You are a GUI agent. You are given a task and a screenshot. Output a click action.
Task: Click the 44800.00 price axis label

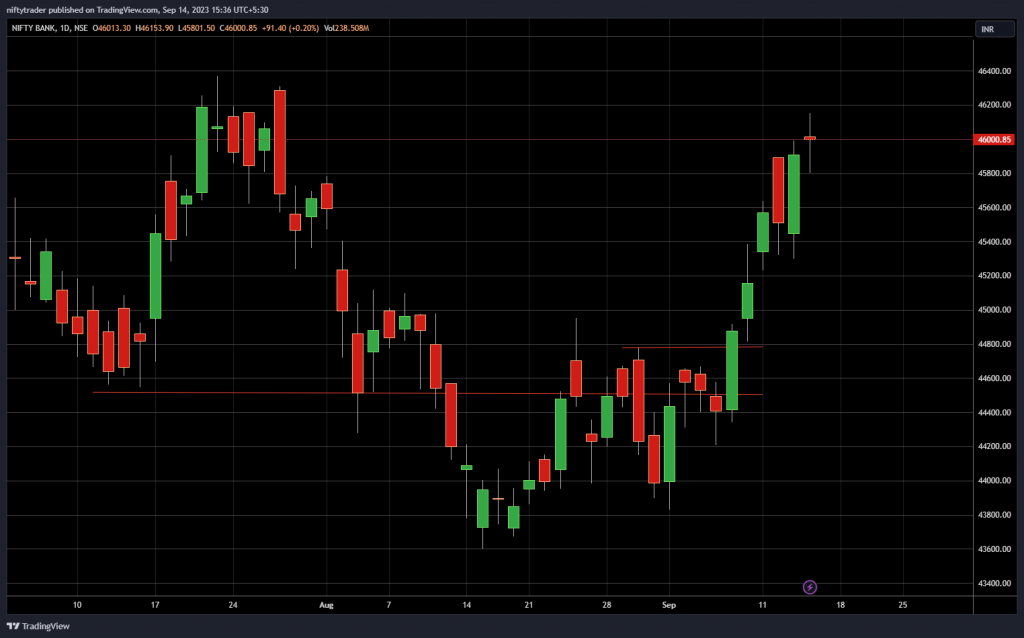pos(994,344)
